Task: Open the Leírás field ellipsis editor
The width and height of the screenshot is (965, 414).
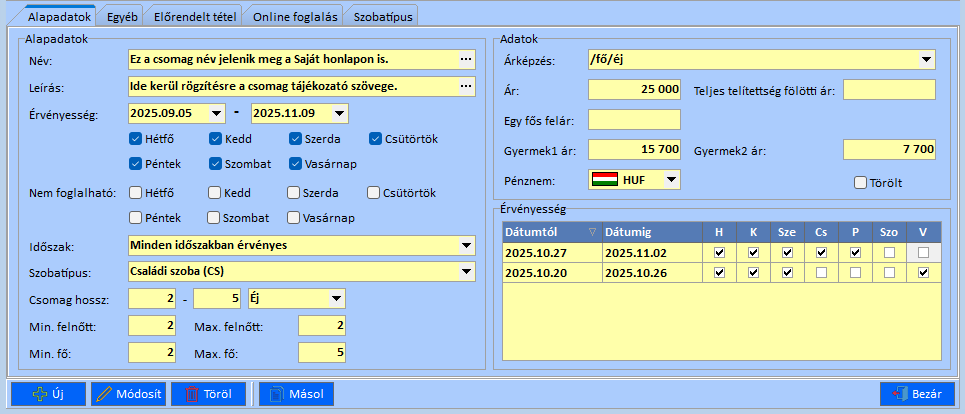Action: [x=466, y=87]
